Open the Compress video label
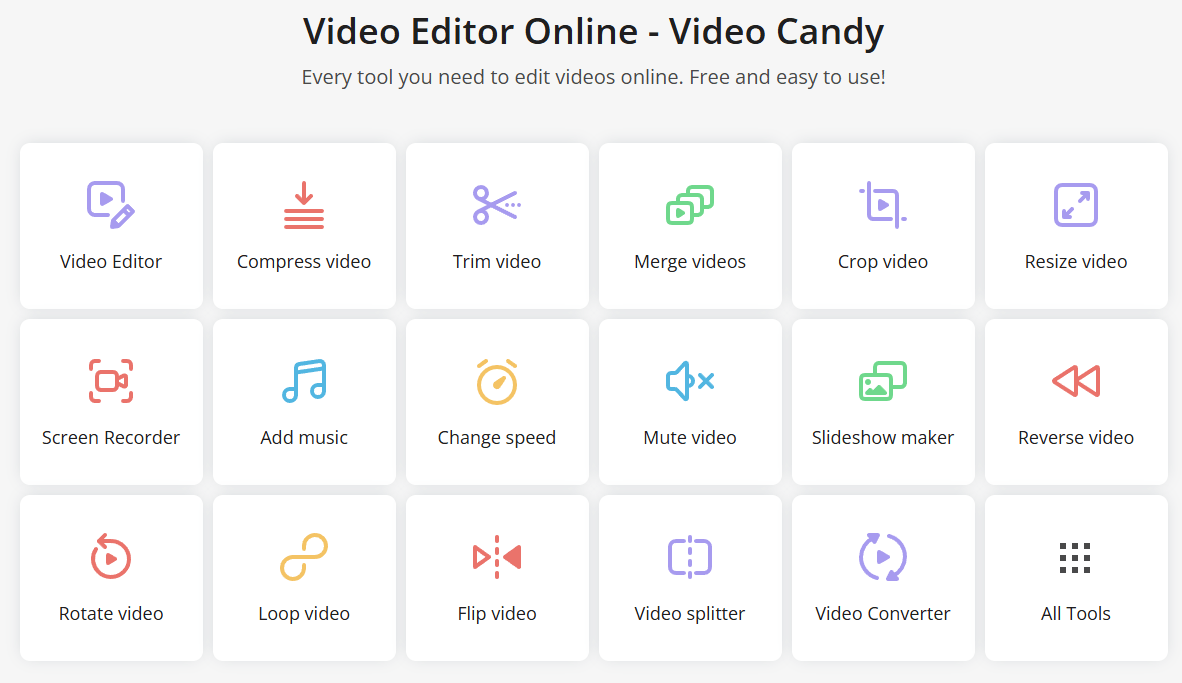Screen dimensions: 1182x683 click(x=304, y=262)
